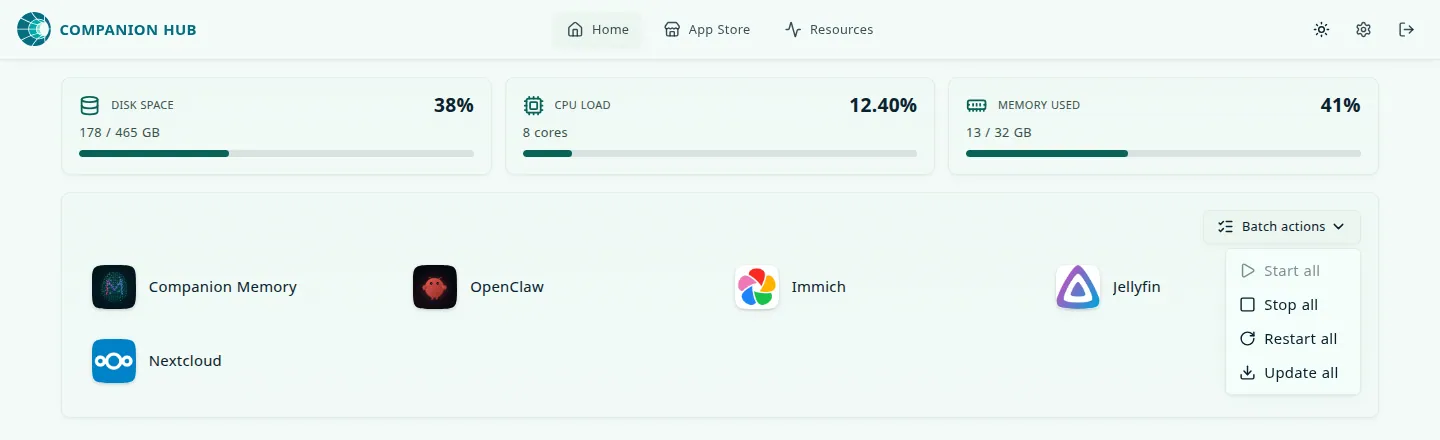Click the Jellyfin app name
The width and height of the screenshot is (1440, 440).
point(1137,287)
